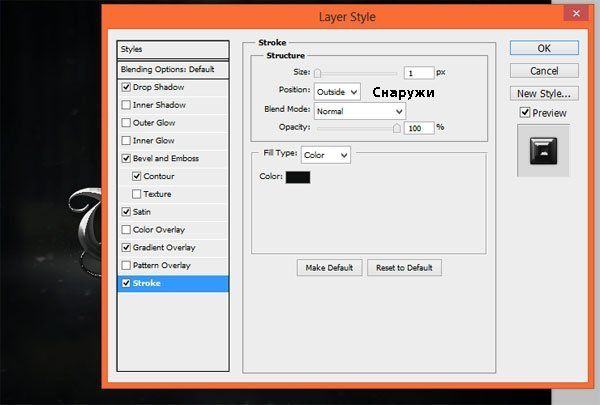This screenshot has width=600, height=405.
Task: Select the Pattern Overlay label
Action: pos(161,265)
